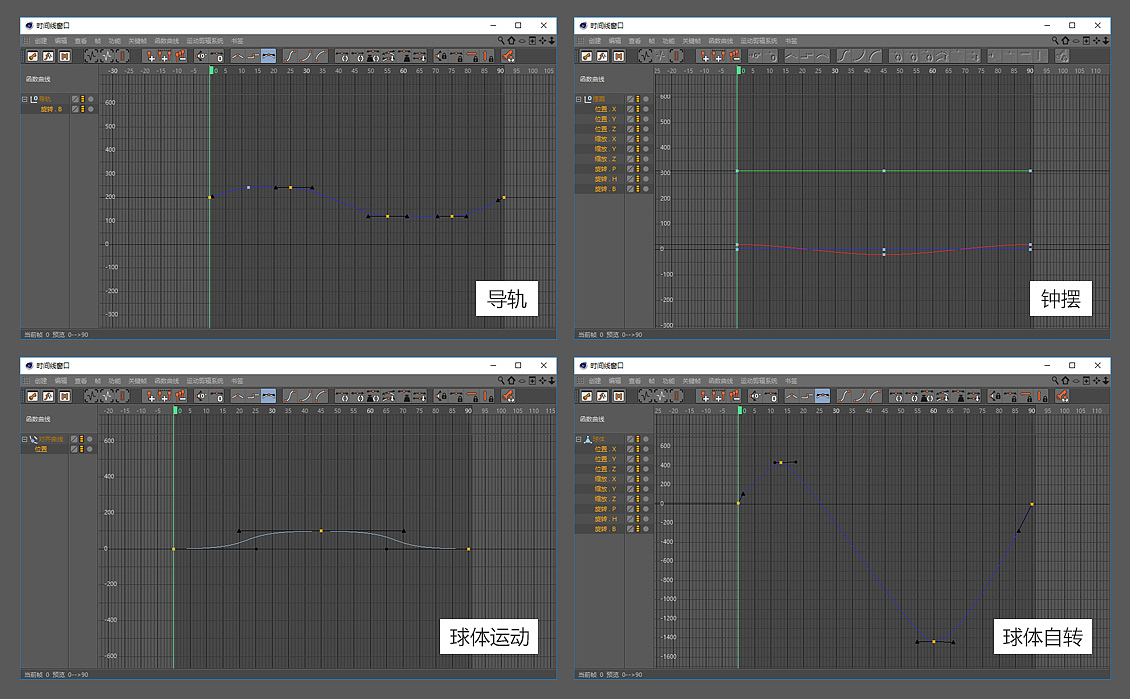Toggle grey circle for 位置 . Y in 球体自转
This screenshot has width=1130, height=699.
tap(646, 459)
